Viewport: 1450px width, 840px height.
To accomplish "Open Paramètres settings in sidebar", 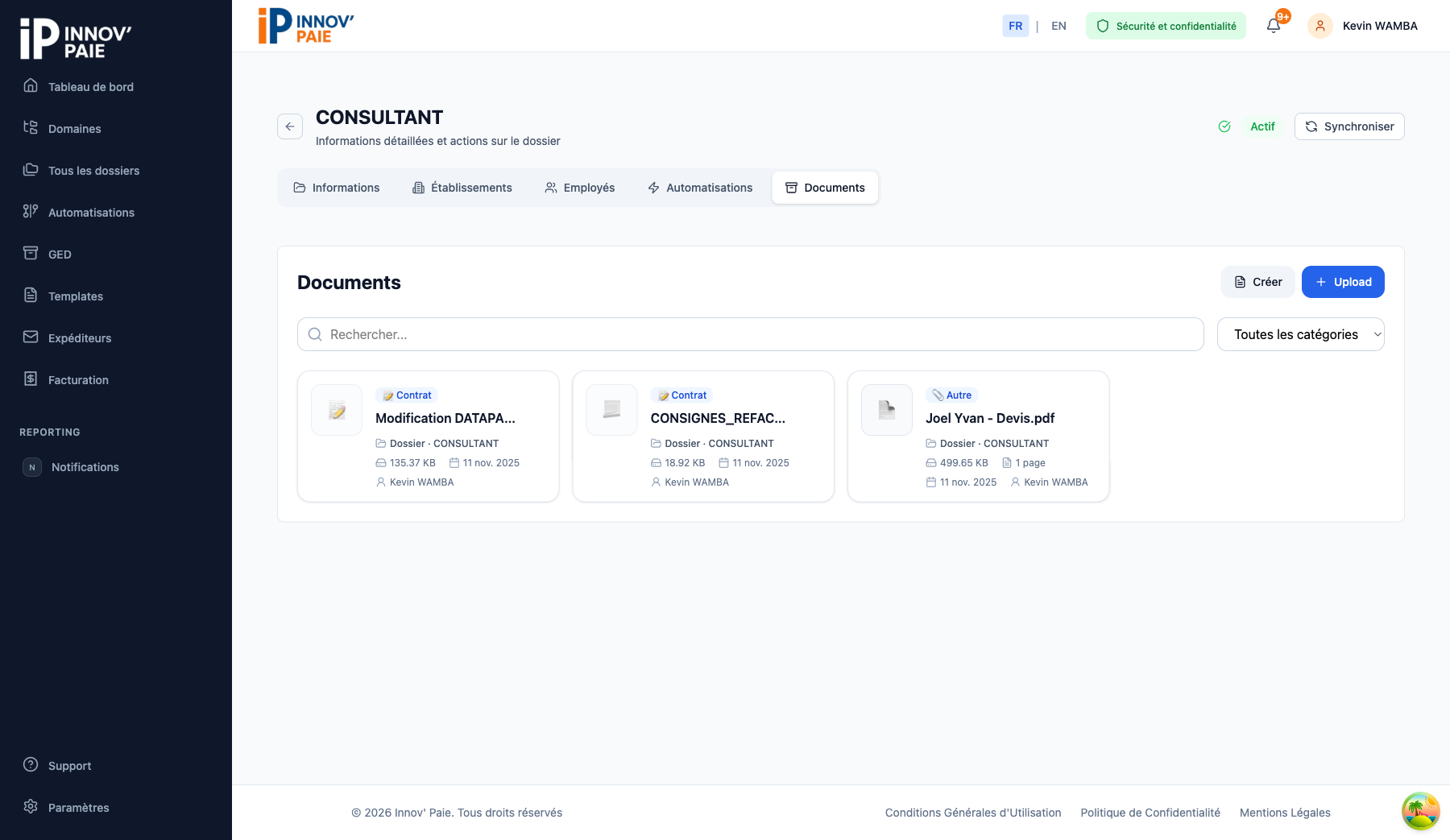I will click(78, 808).
